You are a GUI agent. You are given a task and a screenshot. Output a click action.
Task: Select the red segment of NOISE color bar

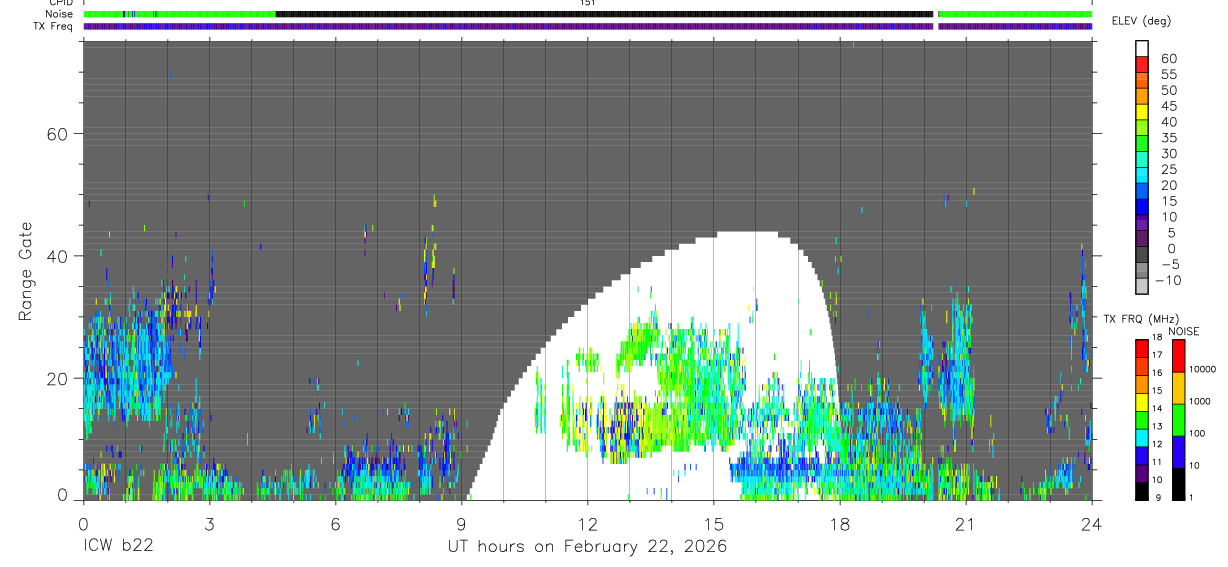coord(1179,356)
